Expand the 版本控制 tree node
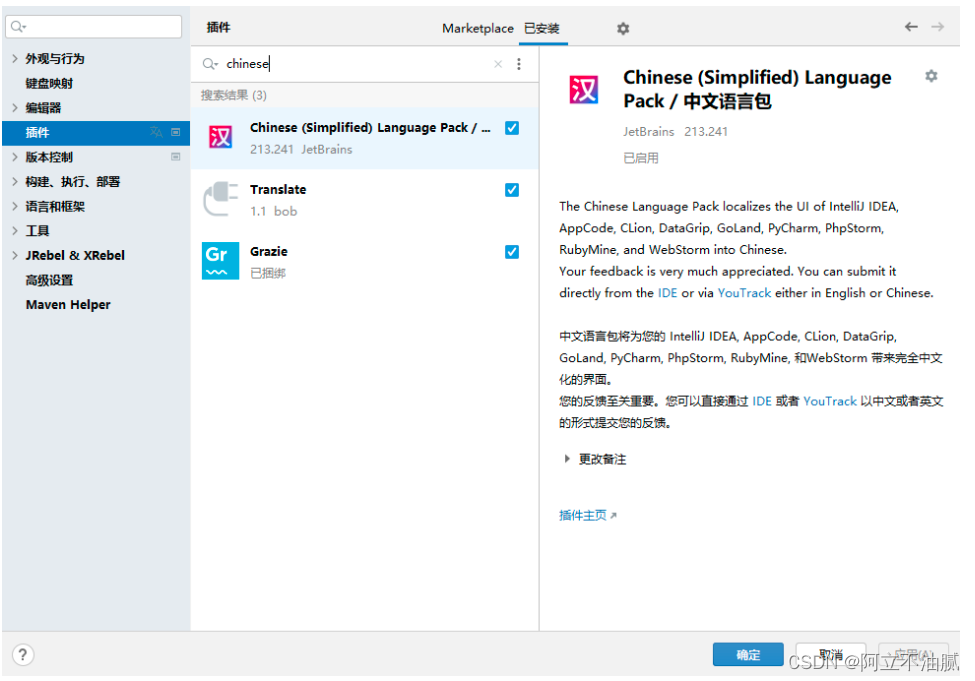 pyautogui.click(x=15, y=157)
